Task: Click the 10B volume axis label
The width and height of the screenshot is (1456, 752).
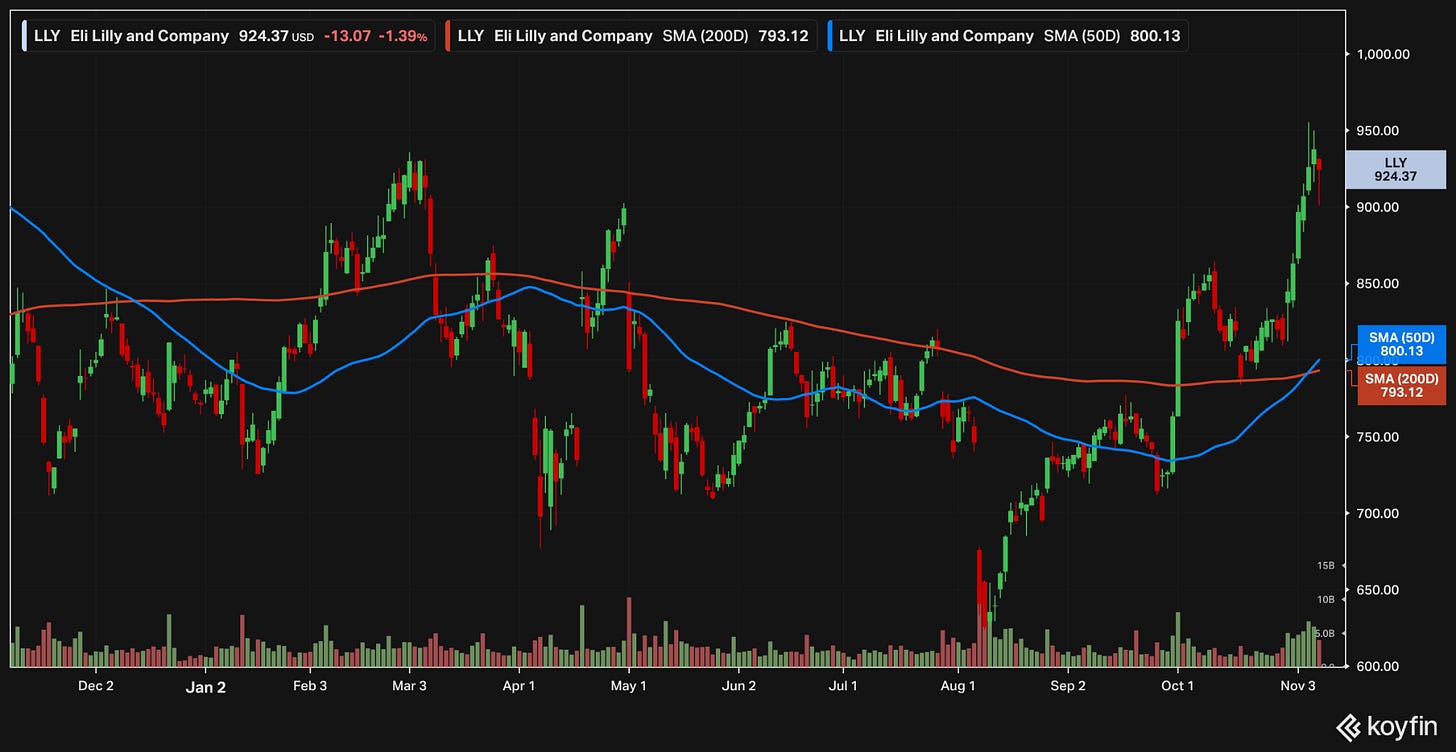Action: [1326, 600]
